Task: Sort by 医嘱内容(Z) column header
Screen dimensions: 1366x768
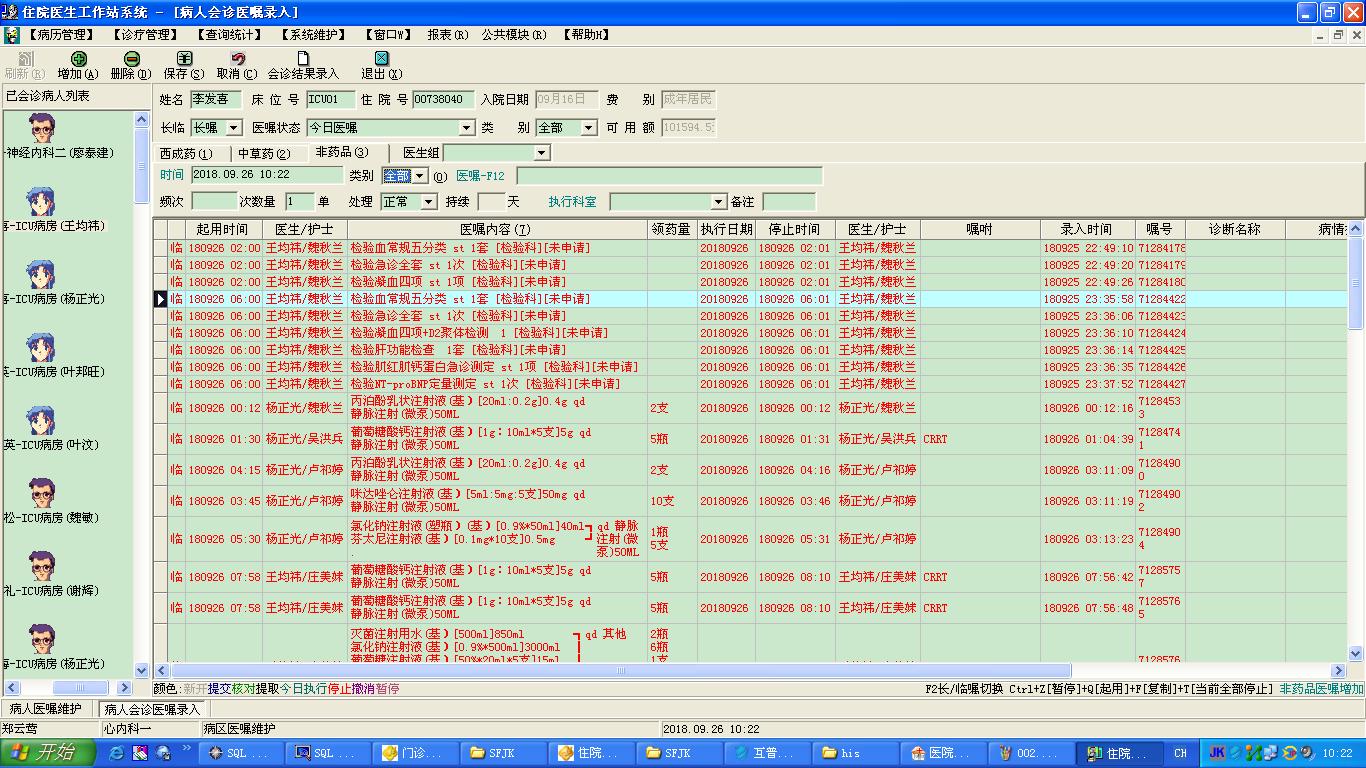Action: click(497, 229)
